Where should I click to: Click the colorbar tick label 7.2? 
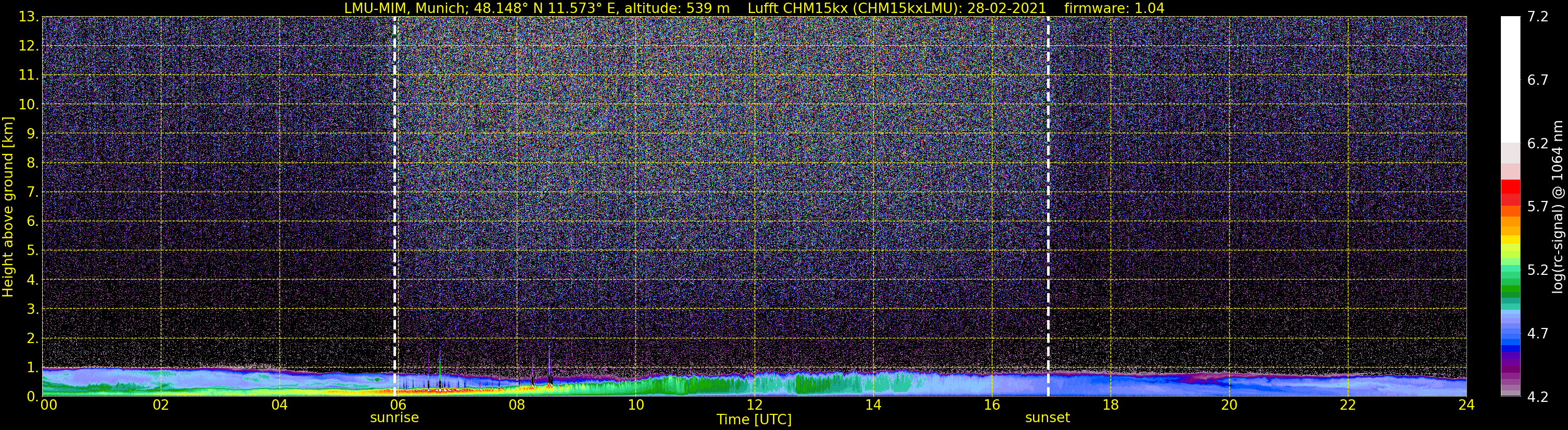[x=1538, y=17]
